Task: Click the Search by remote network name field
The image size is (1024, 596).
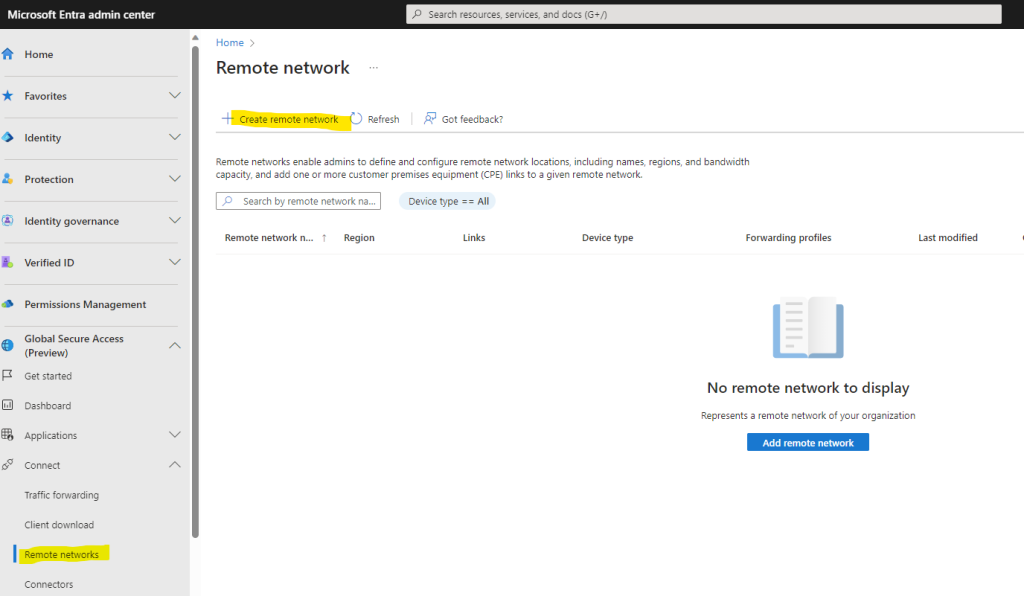Action: [x=298, y=201]
